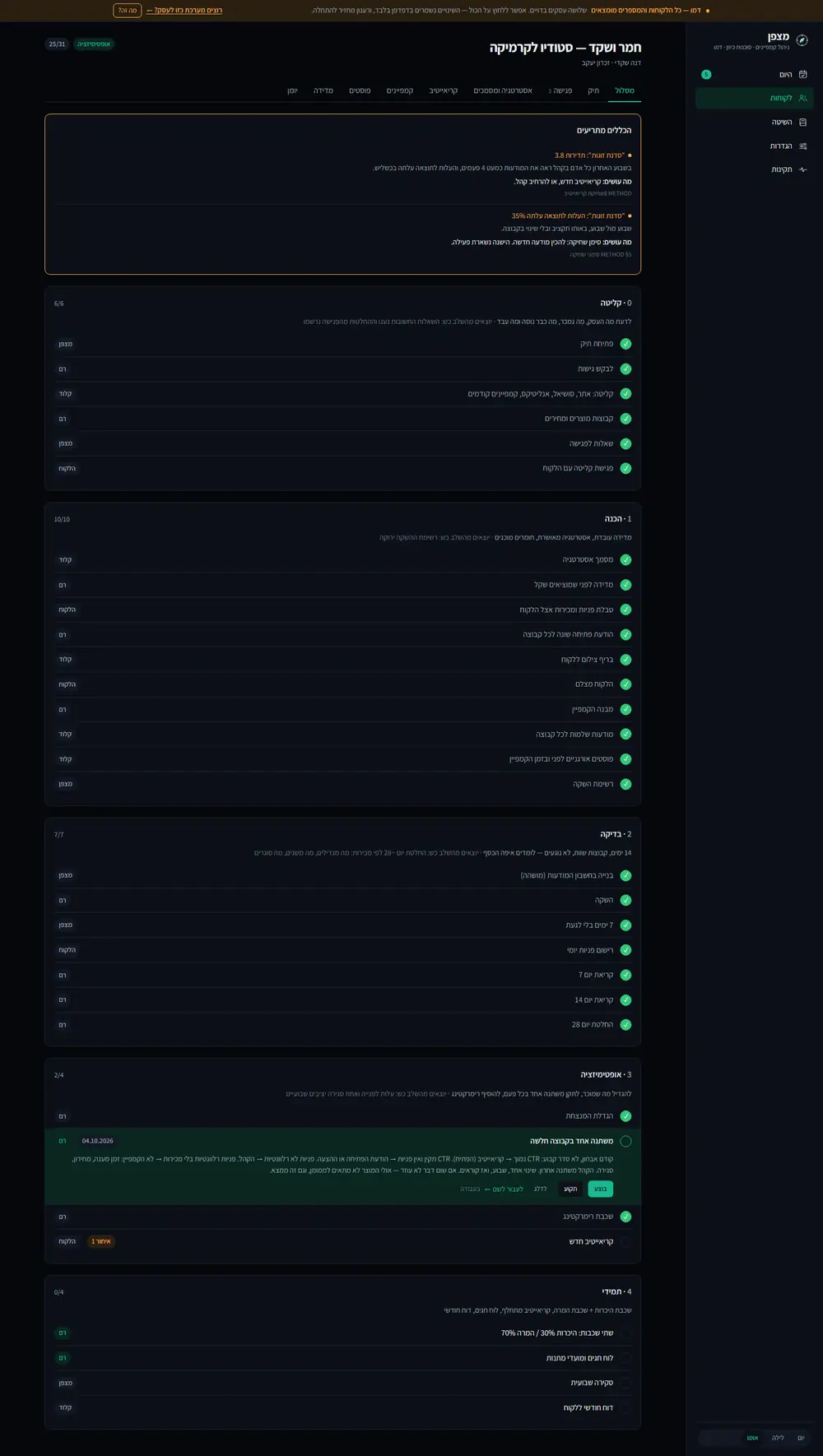Follow the רוצים מערכת כזו לעסק link
This screenshot has width=823, height=1456.
pos(184,11)
